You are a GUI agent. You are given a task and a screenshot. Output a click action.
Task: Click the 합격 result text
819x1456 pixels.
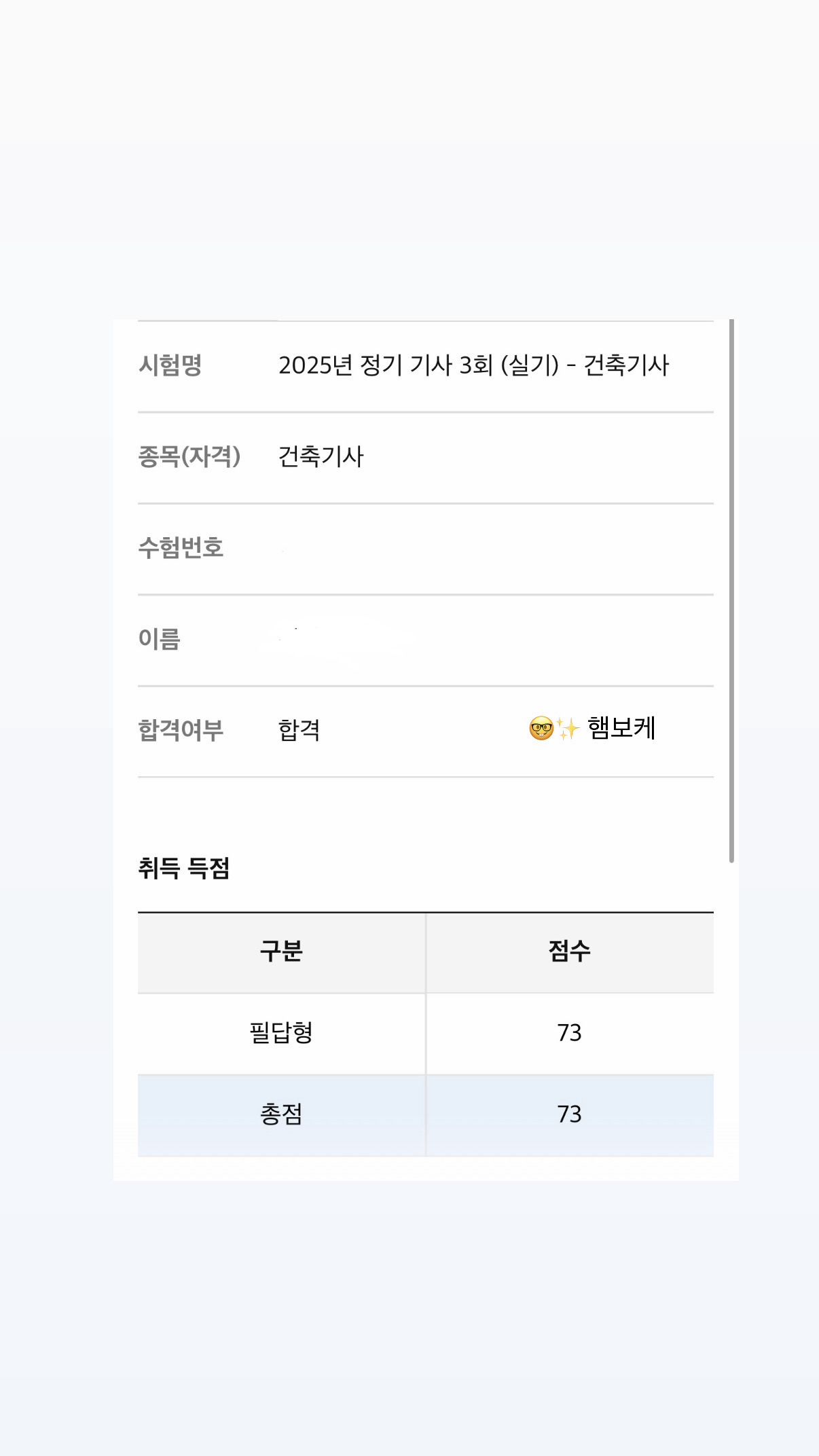pos(299,730)
